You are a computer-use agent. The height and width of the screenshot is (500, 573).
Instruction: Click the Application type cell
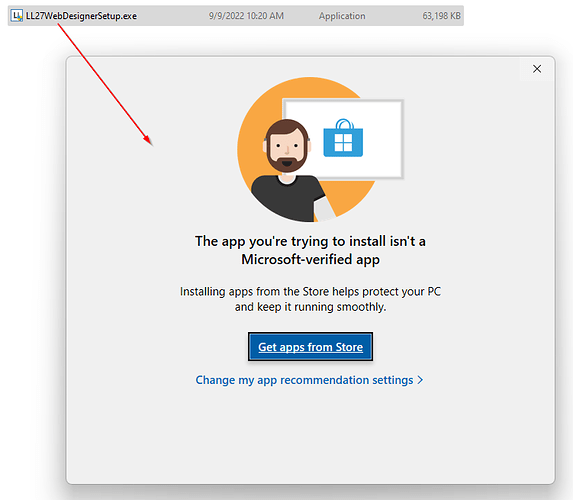[x=342, y=16]
